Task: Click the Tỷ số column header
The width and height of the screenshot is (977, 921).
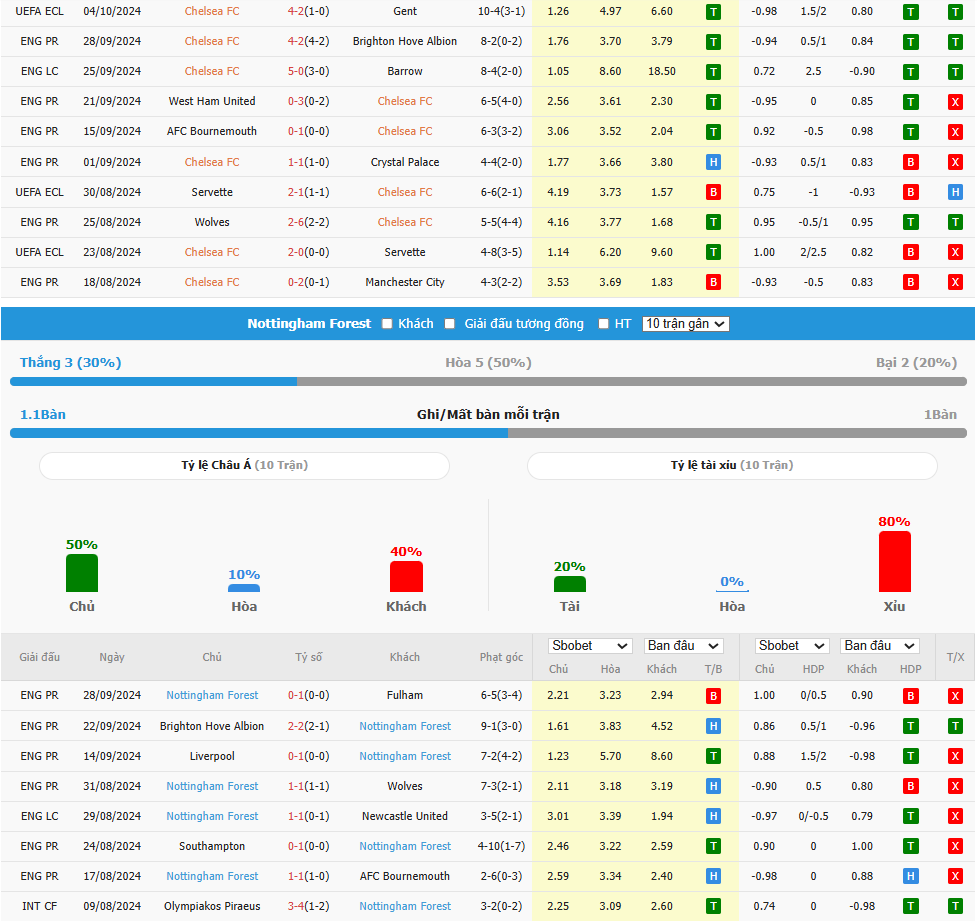Action: (309, 657)
